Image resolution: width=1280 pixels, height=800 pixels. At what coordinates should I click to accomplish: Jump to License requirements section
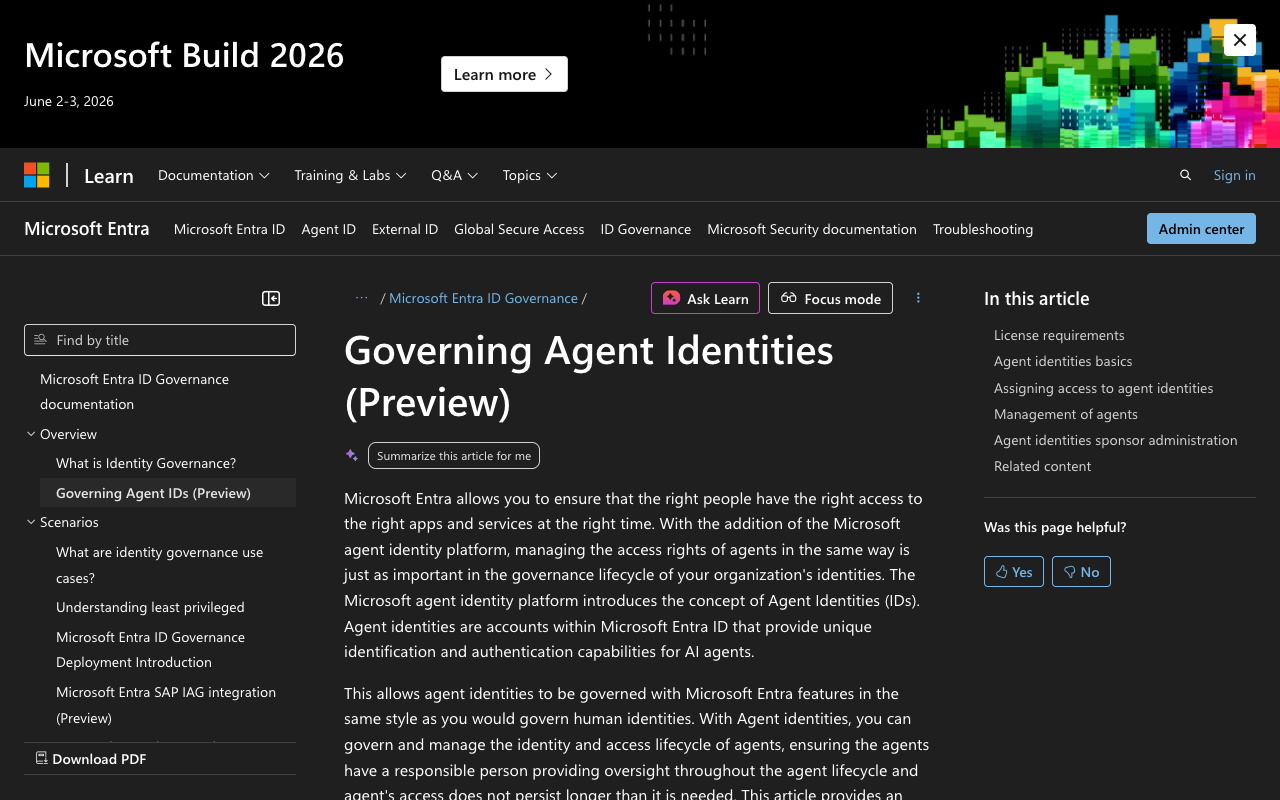[1059, 335]
